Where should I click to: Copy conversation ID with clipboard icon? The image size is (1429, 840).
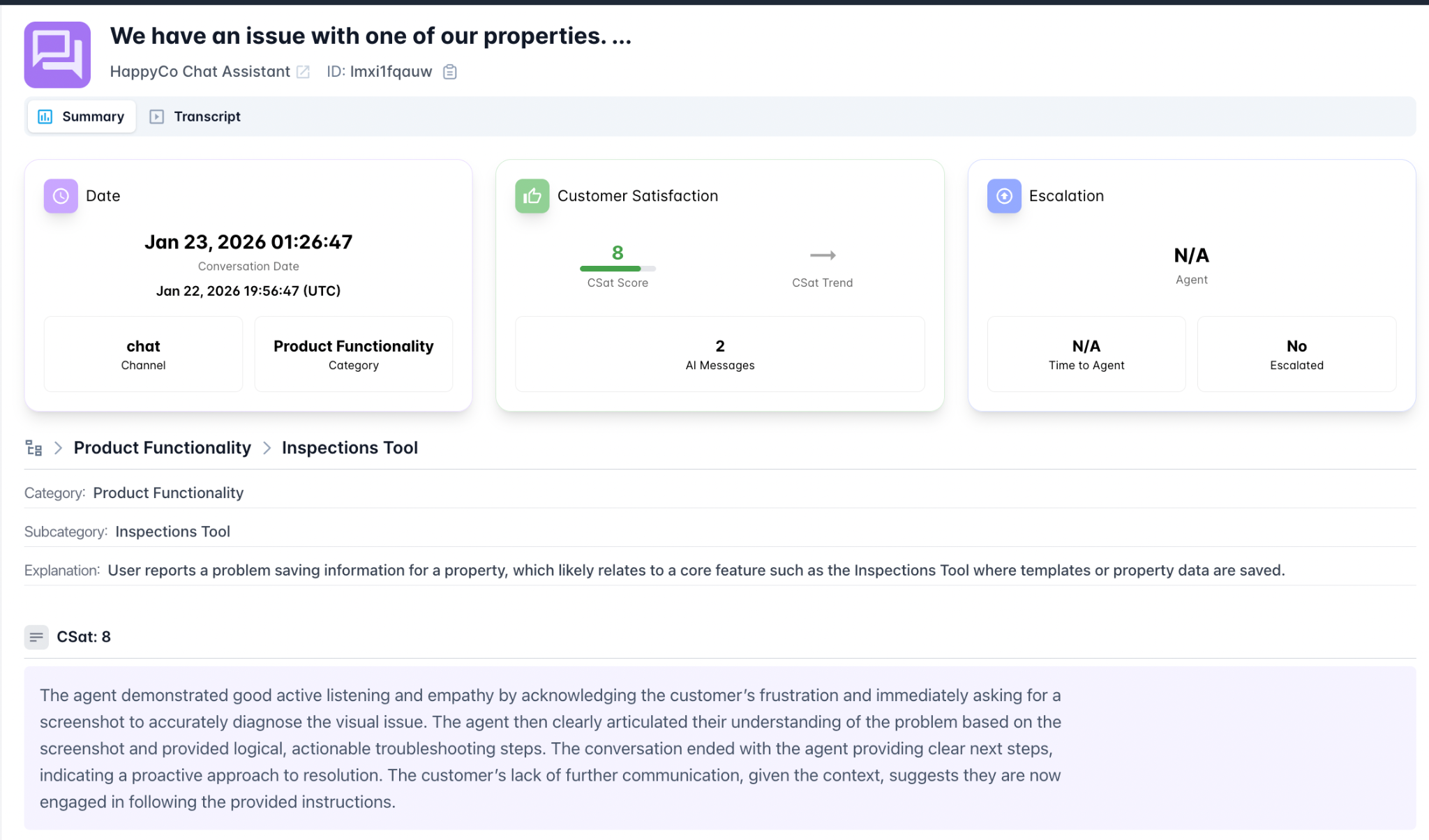[x=450, y=72]
